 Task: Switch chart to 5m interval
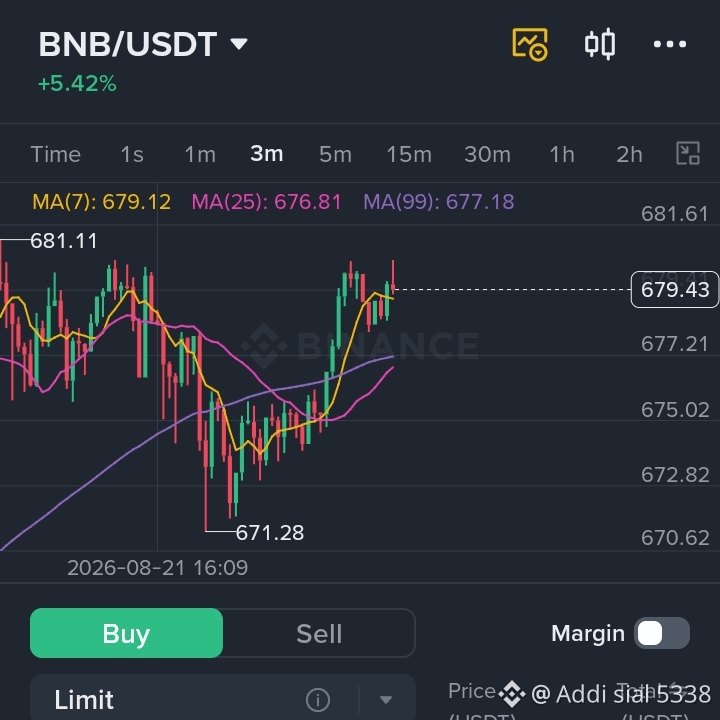(335, 154)
